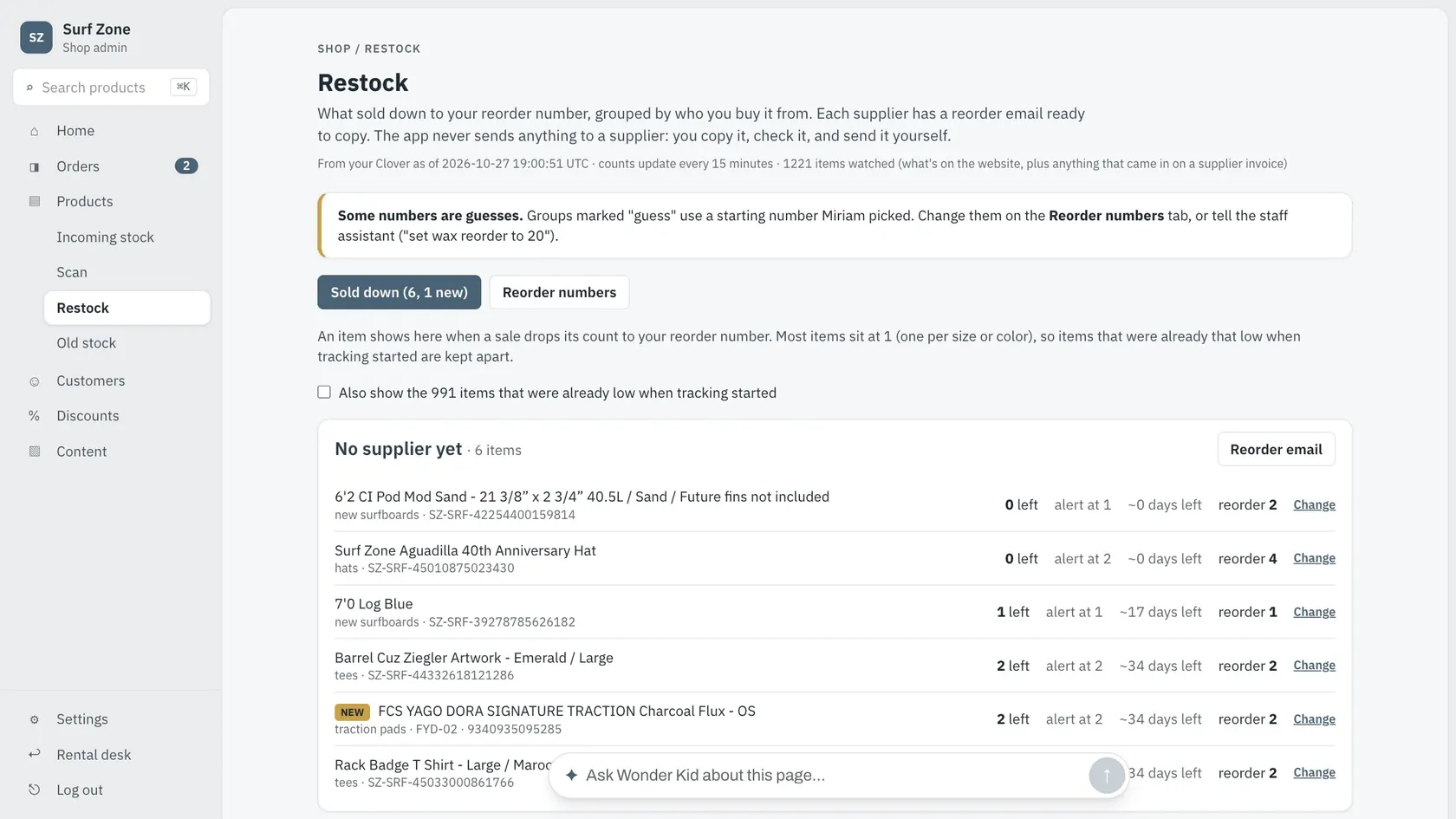Click the Home house icon

tap(35, 131)
